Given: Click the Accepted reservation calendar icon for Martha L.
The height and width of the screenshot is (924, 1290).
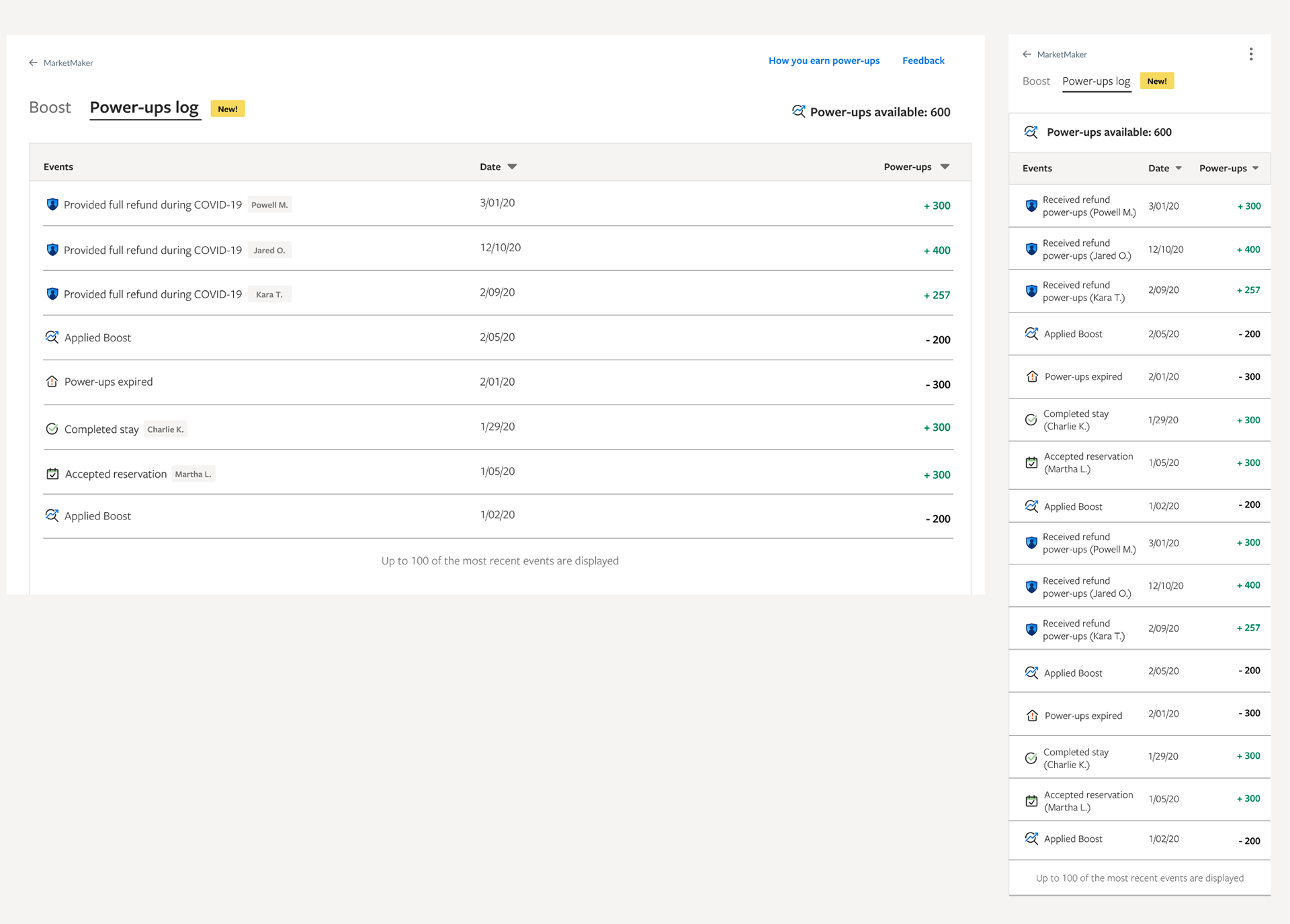Looking at the screenshot, I should (x=52, y=474).
